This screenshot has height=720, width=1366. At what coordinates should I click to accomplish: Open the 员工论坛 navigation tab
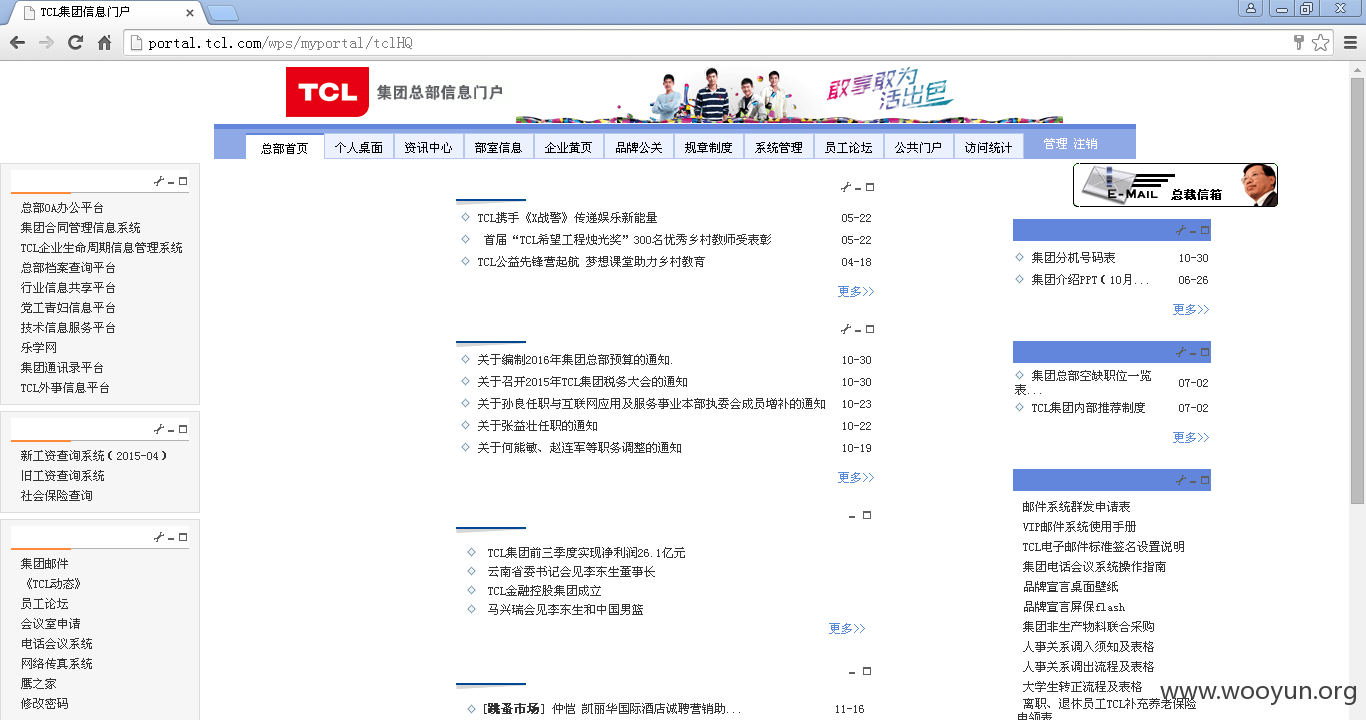[848, 147]
